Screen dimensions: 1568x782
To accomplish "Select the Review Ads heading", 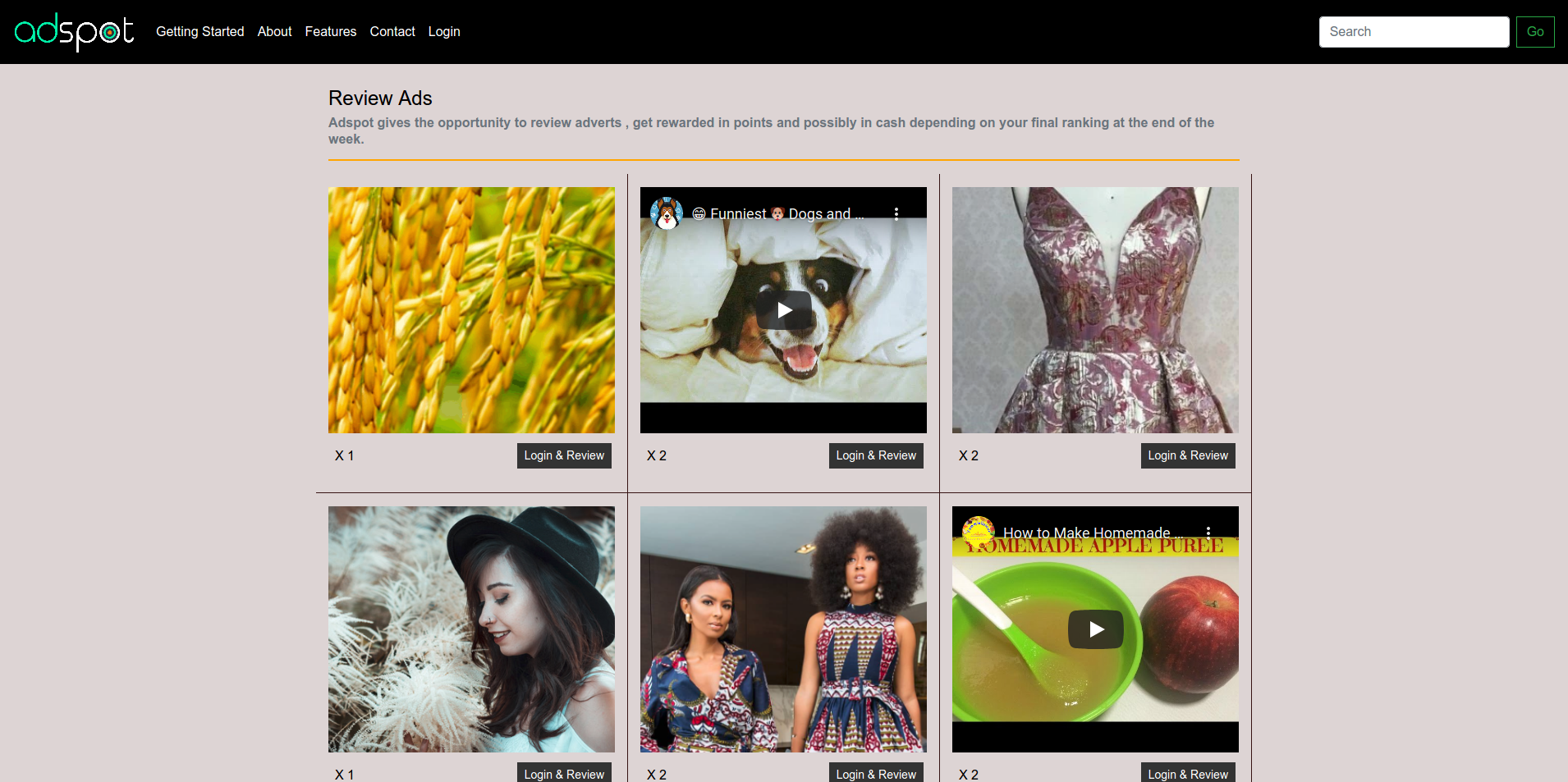I will pos(380,98).
